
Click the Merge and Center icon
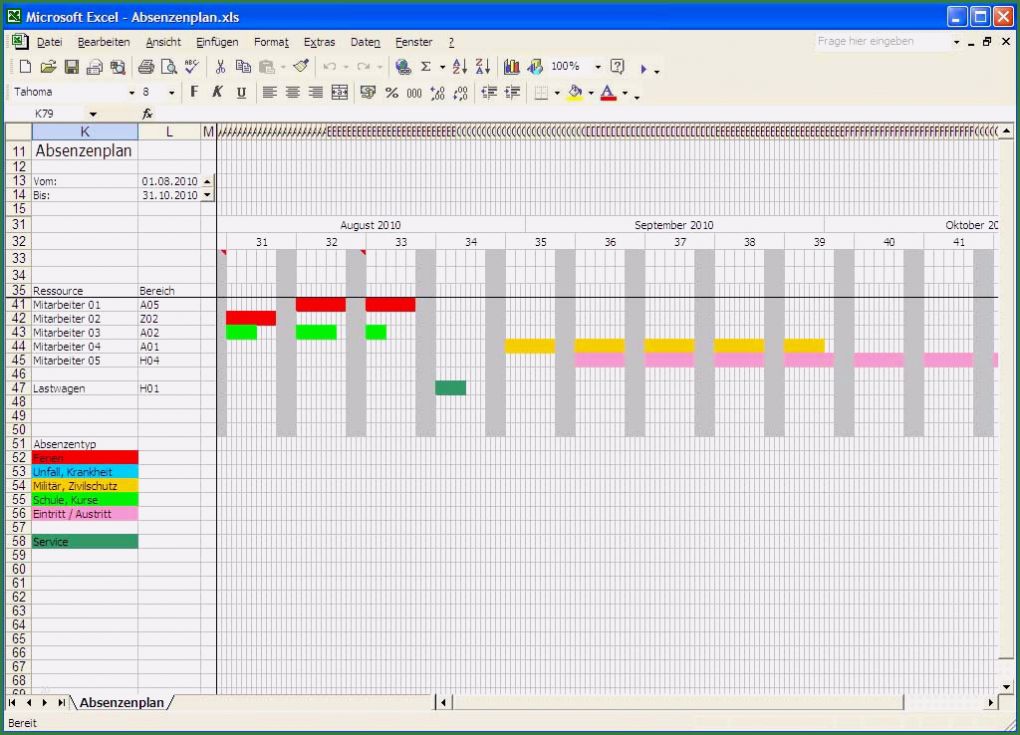pyautogui.click(x=339, y=93)
